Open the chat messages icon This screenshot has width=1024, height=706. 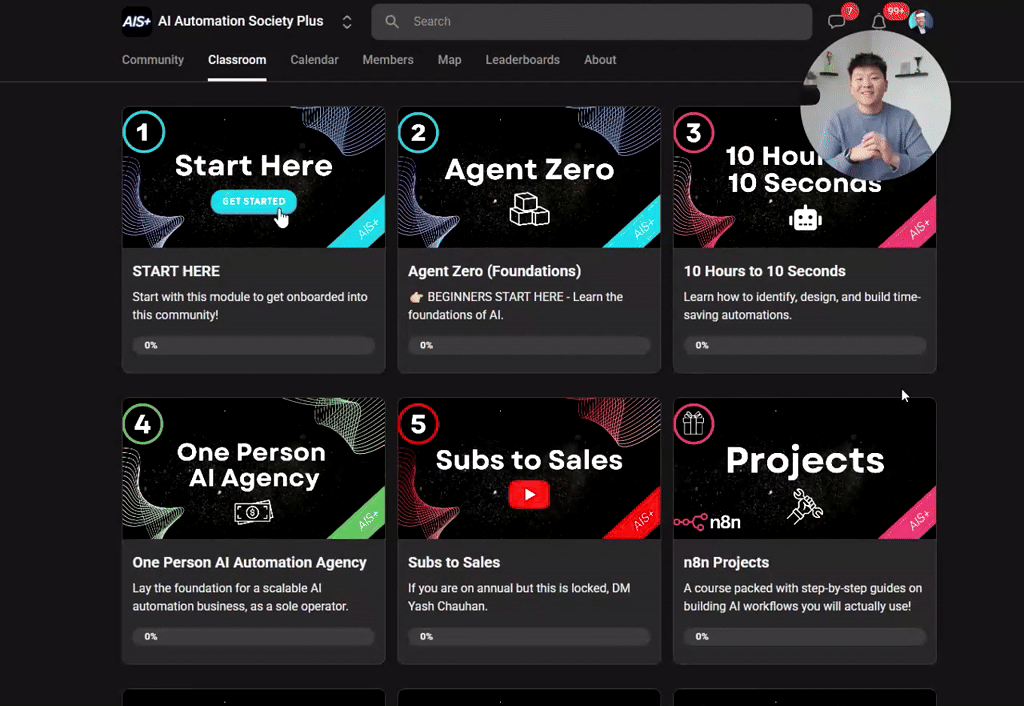click(x=838, y=21)
